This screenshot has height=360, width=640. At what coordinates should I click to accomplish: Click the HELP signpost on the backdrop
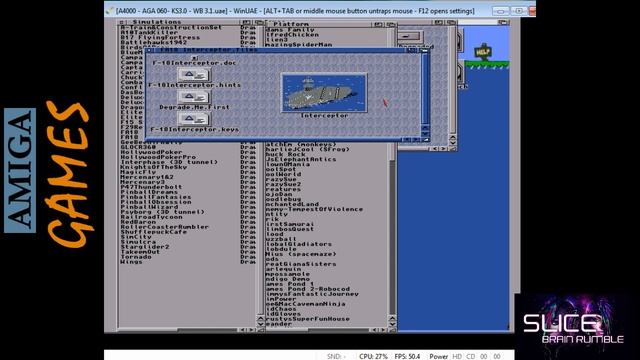(x=483, y=53)
